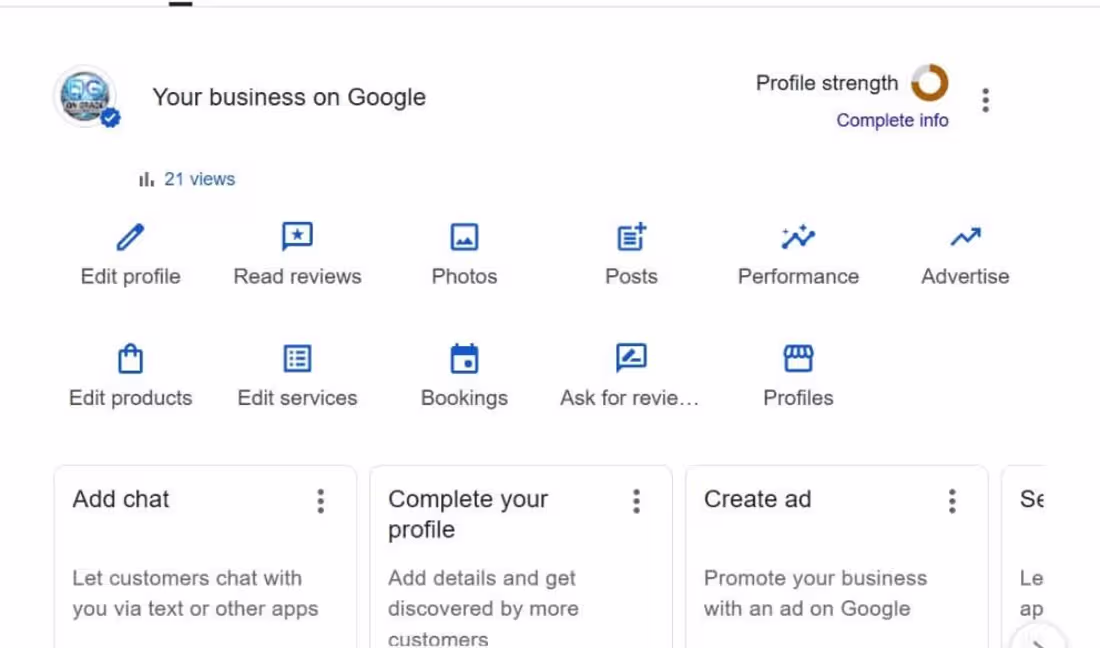Open the 21 views link
Image resolution: width=1100 pixels, height=648 pixels.
(x=199, y=180)
